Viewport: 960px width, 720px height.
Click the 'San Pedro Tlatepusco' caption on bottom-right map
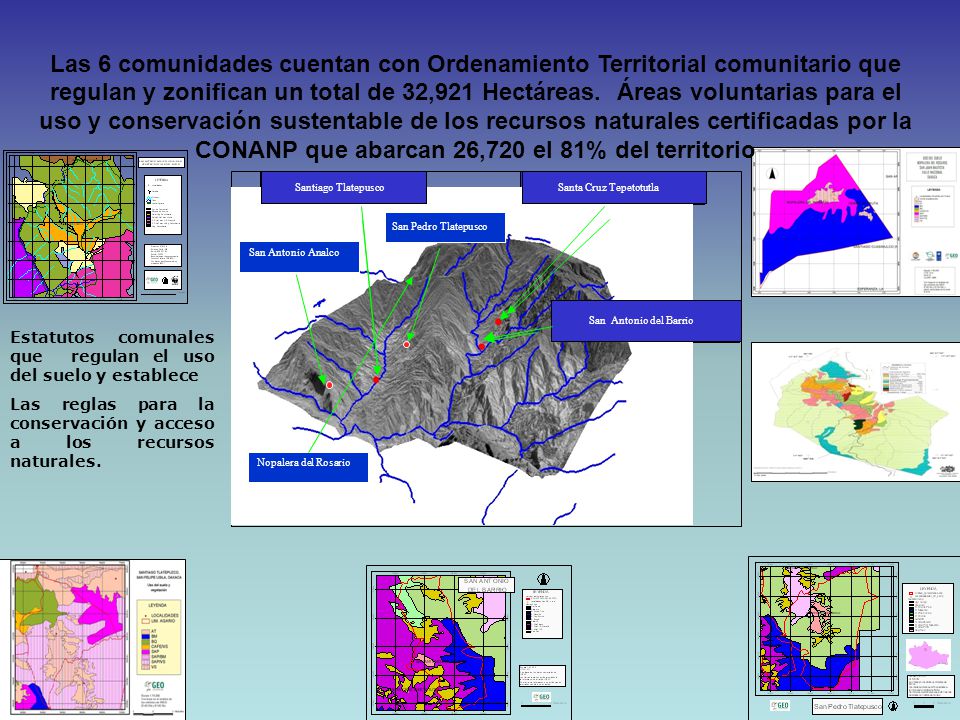click(847, 706)
